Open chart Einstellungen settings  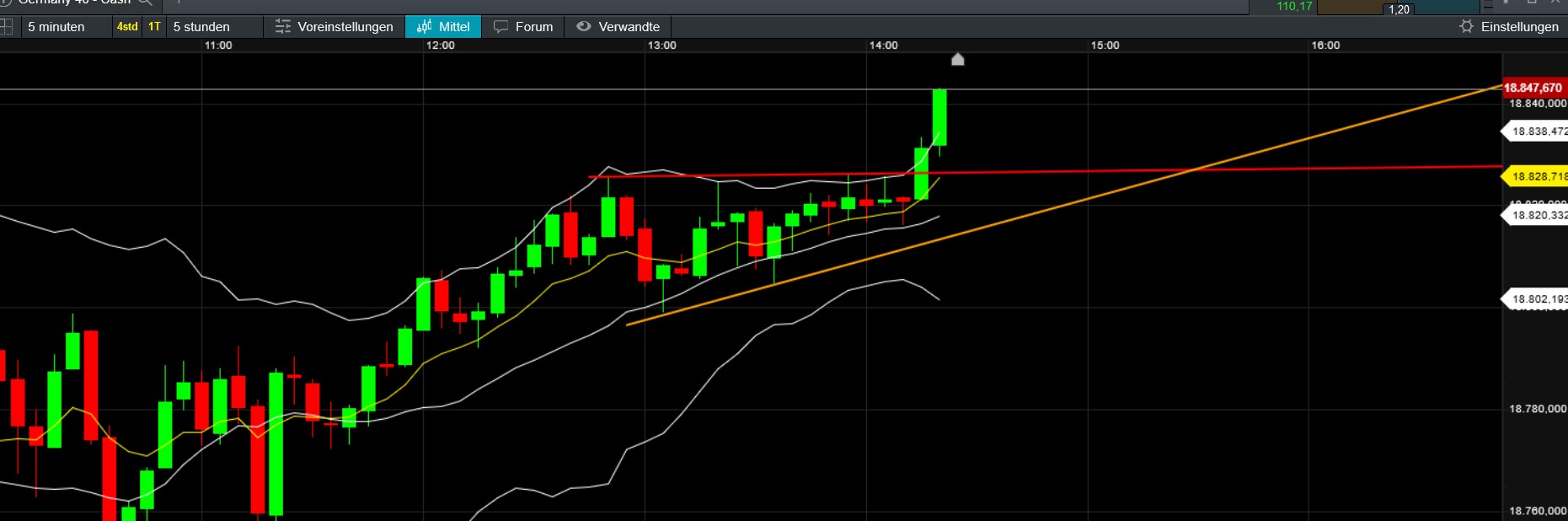tap(1509, 27)
